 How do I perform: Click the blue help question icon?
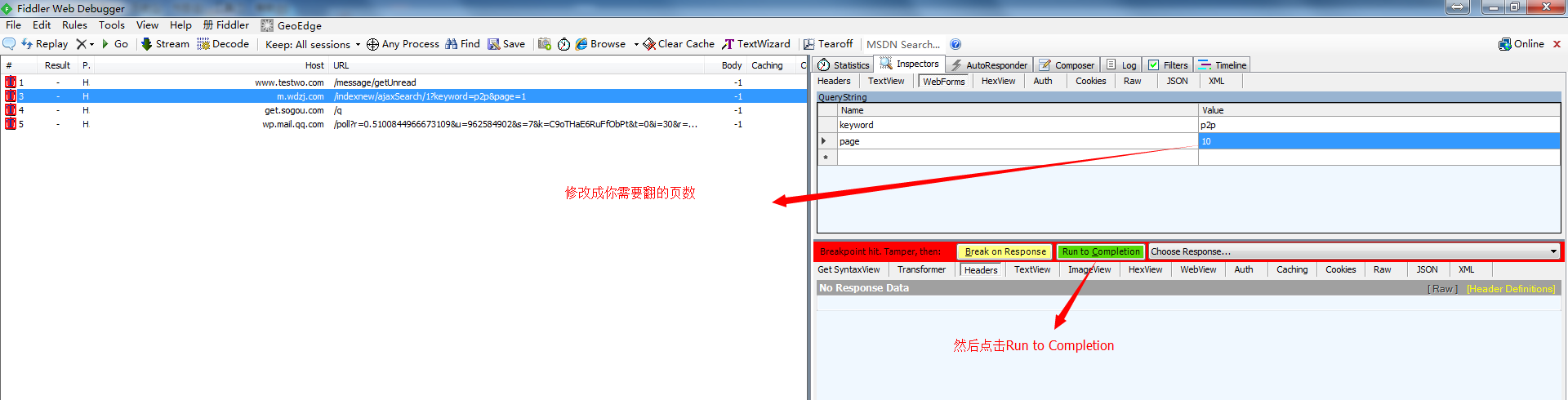[955, 44]
